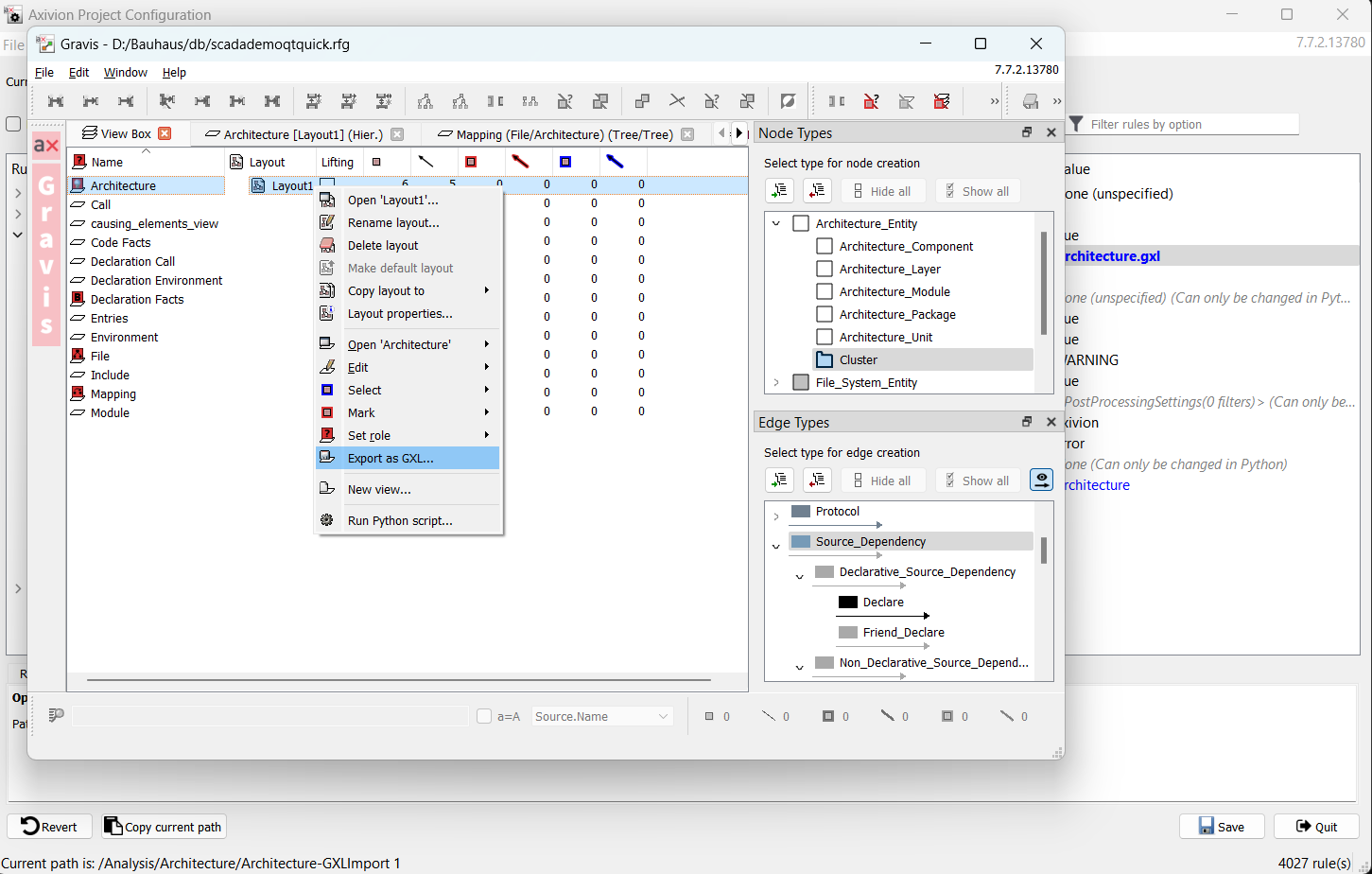The width and height of the screenshot is (1372, 874).
Task: Click the Copy current path button
Action: [x=165, y=826]
